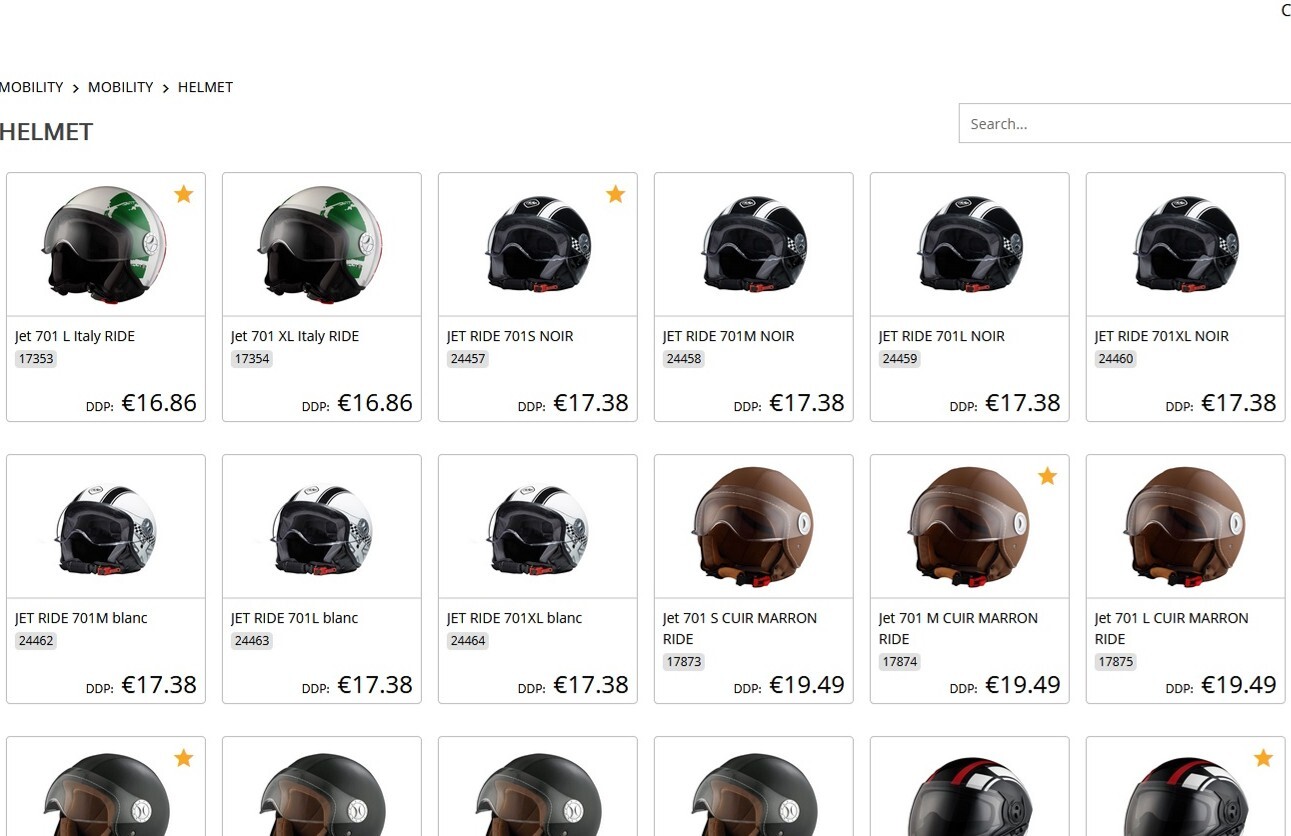Click the star on the red-striped helmet card
The height and width of the screenshot is (836, 1291).
pyautogui.click(x=1263, y=758)
